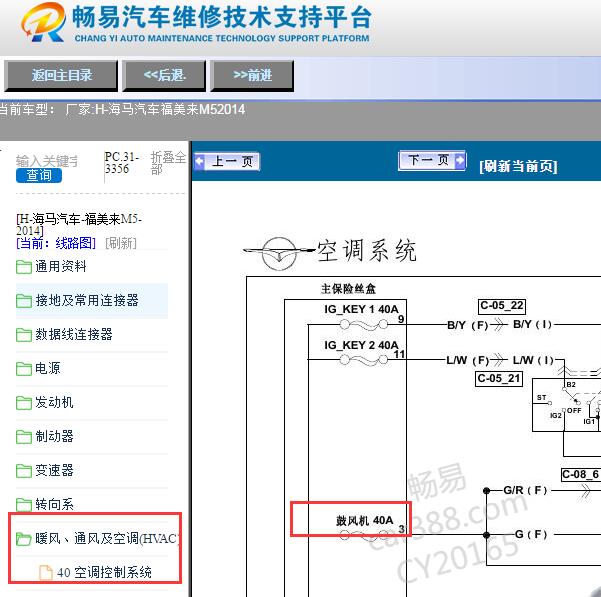
Task: Go forward with >>前进 button
Action: tap(252, 75)
